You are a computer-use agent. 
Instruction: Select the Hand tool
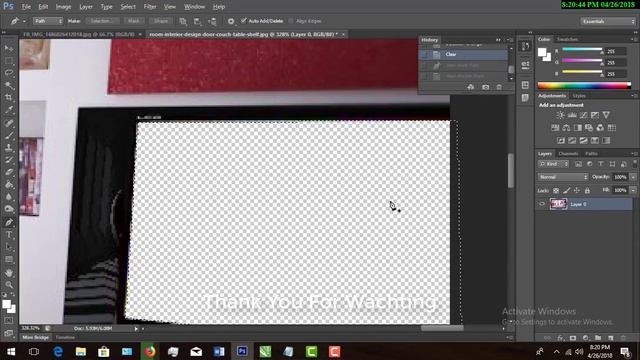click(x=9, y=272)
